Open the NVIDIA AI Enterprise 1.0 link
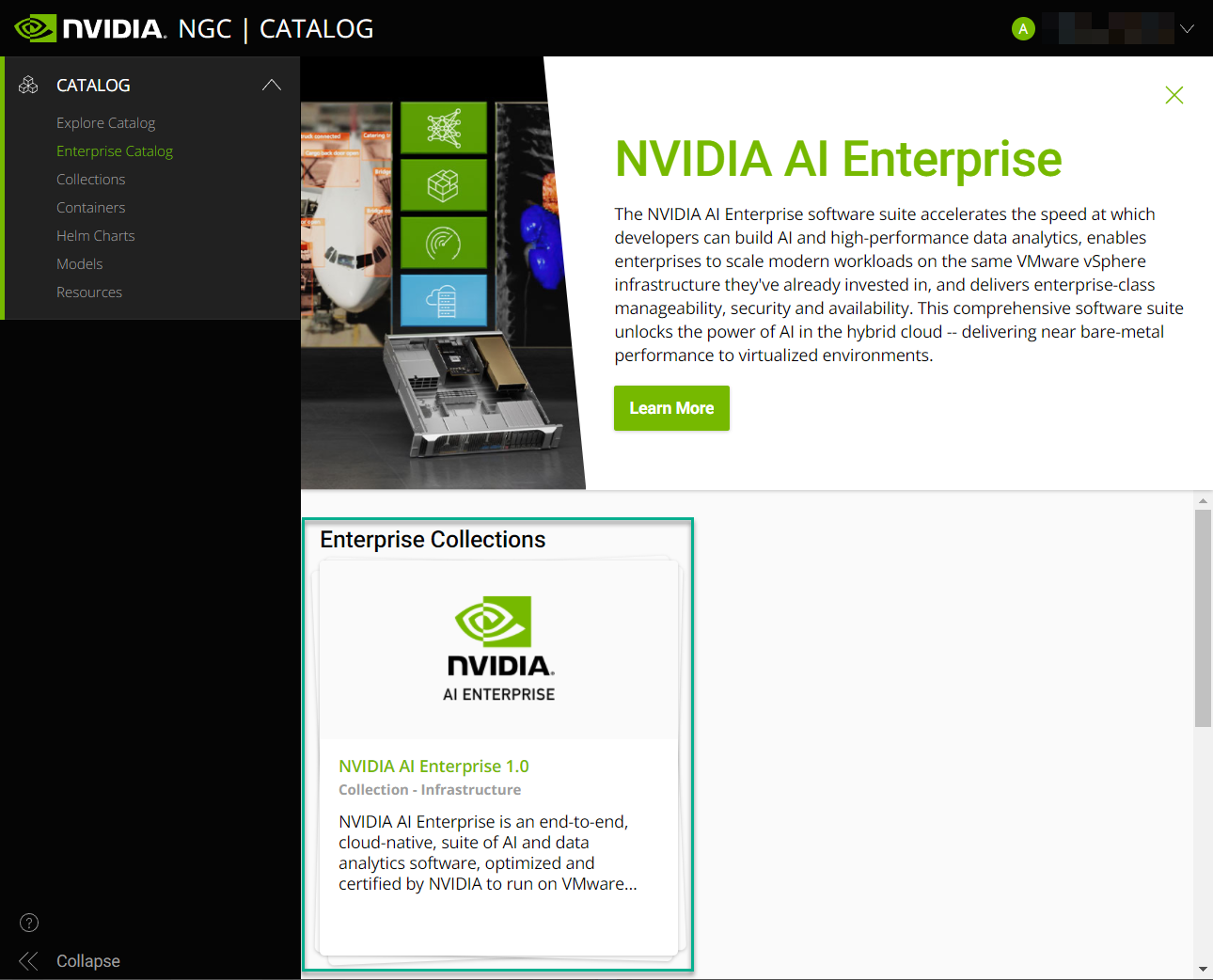 click(x=433, y=767)
